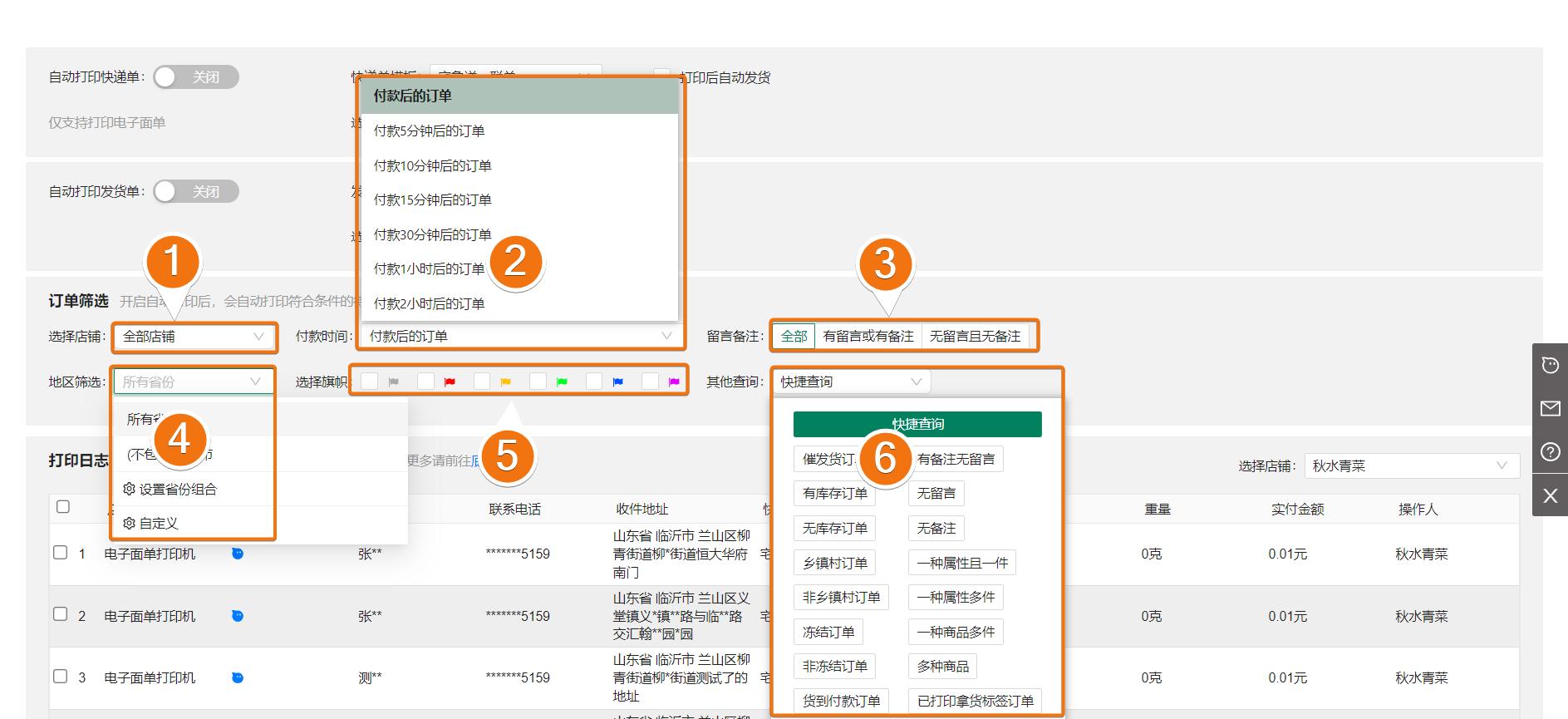Click the 无留言且无备注 filter button
This screenshot has height=719, width=1568.
(975, 337)
